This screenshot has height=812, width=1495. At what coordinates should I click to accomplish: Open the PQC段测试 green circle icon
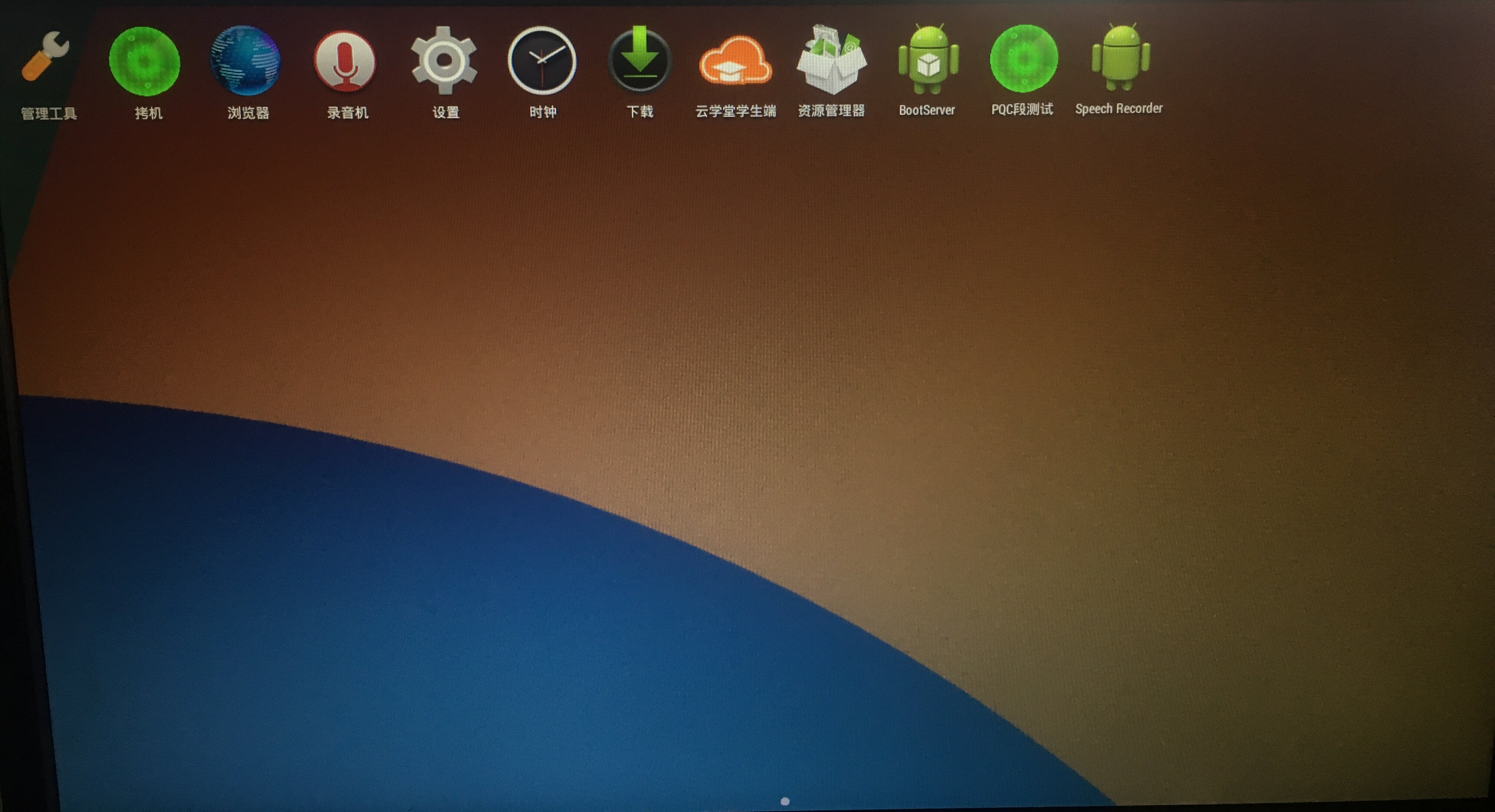[1024, 59]
